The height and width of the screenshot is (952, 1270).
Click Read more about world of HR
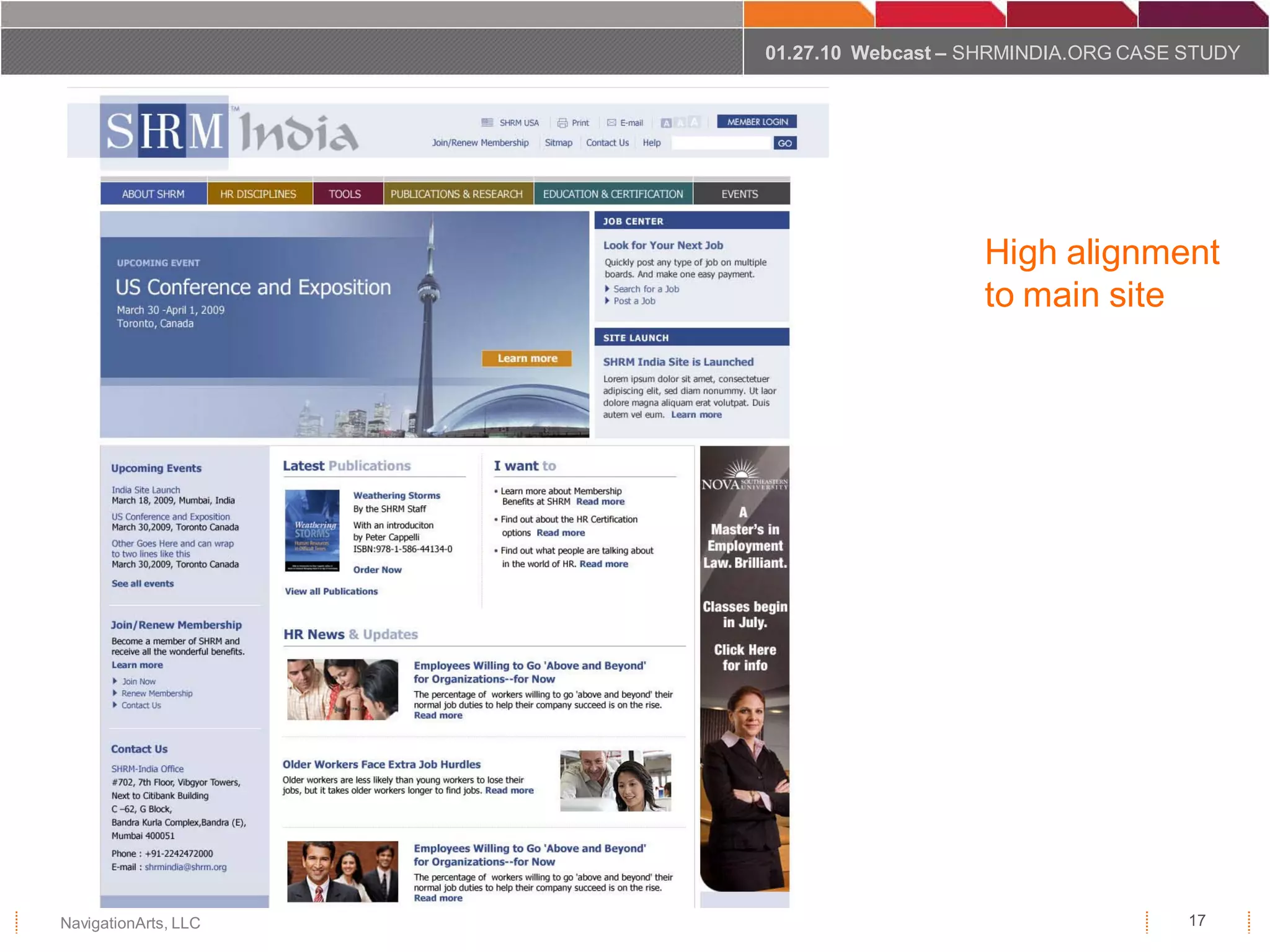click(604, 563)
